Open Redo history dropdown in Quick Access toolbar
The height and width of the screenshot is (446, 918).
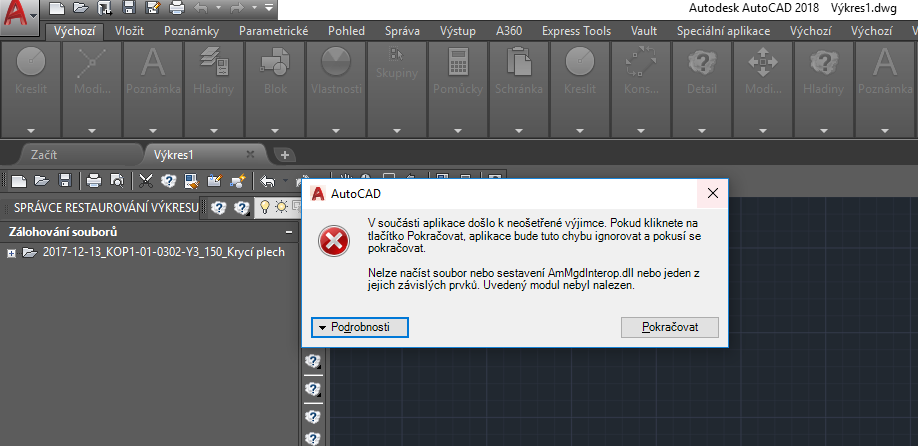256,8
